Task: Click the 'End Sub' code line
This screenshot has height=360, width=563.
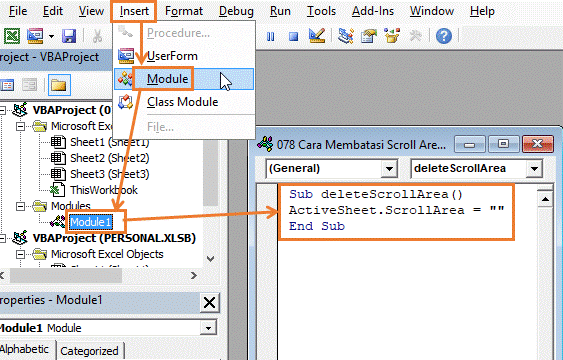Action: click(317, 226)
